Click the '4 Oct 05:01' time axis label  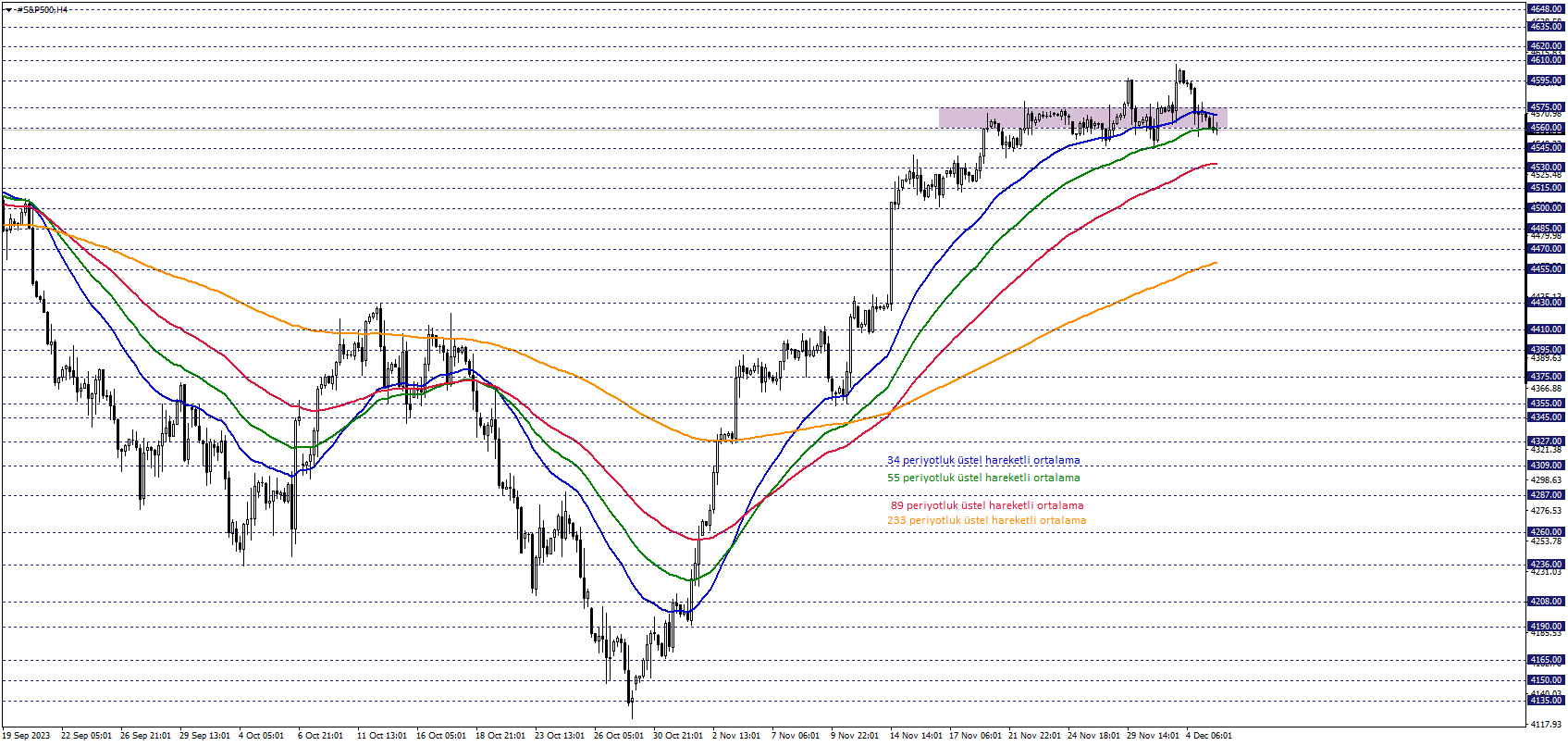[x=261, y=736]
